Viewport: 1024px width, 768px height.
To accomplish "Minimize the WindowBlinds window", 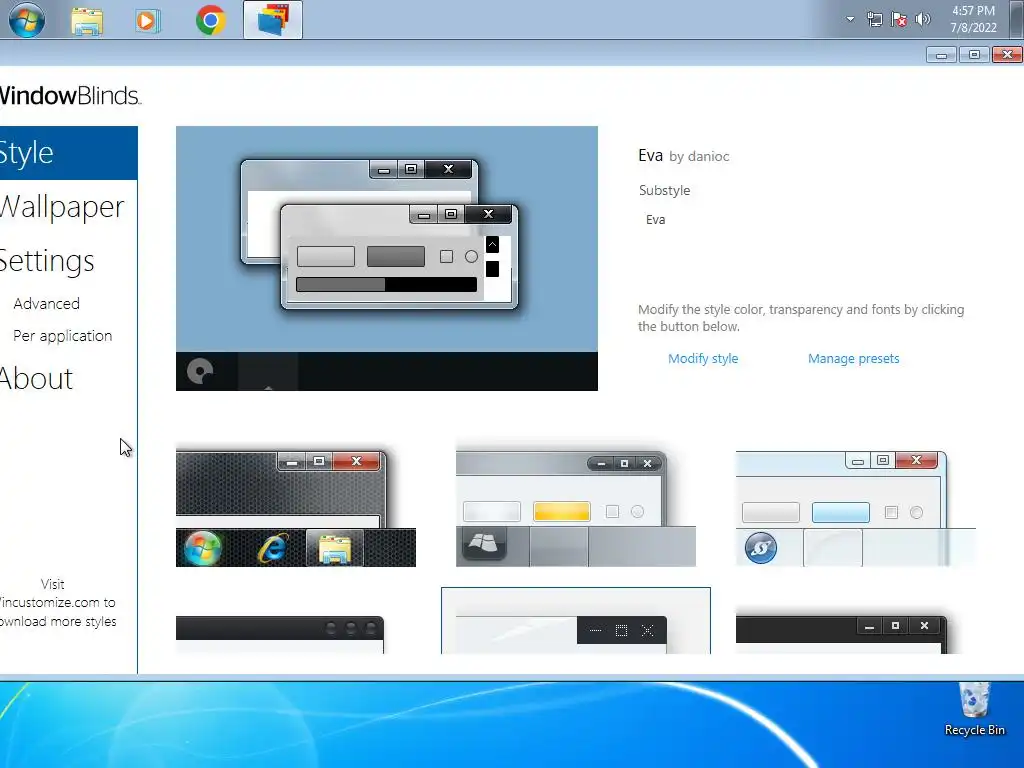I will coord(941,55).
